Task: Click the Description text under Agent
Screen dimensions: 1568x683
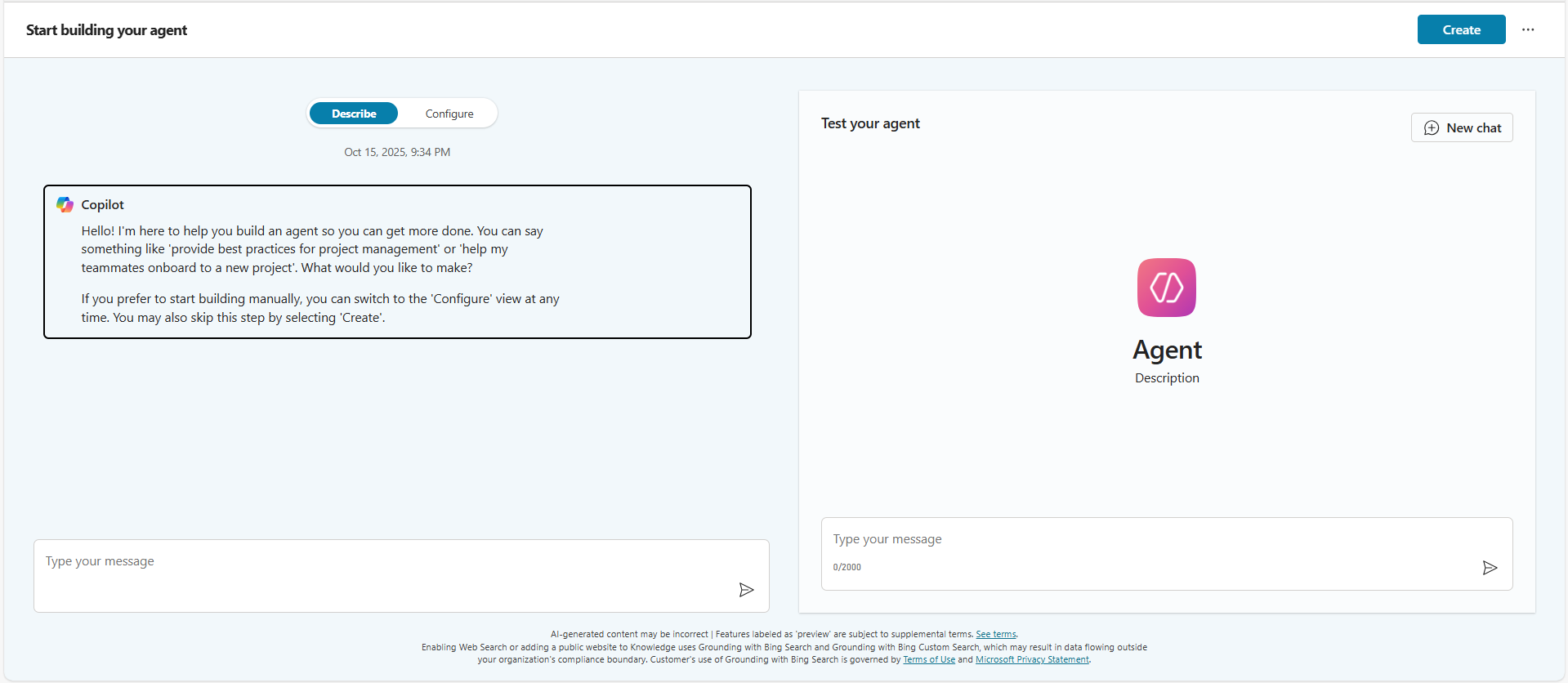Action: click(1166, 378)
